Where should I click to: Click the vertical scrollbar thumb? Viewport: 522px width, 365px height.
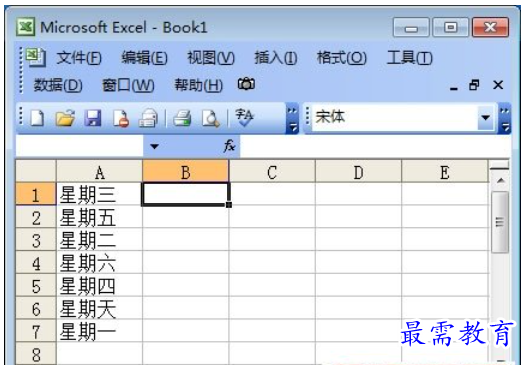point(500,222)
